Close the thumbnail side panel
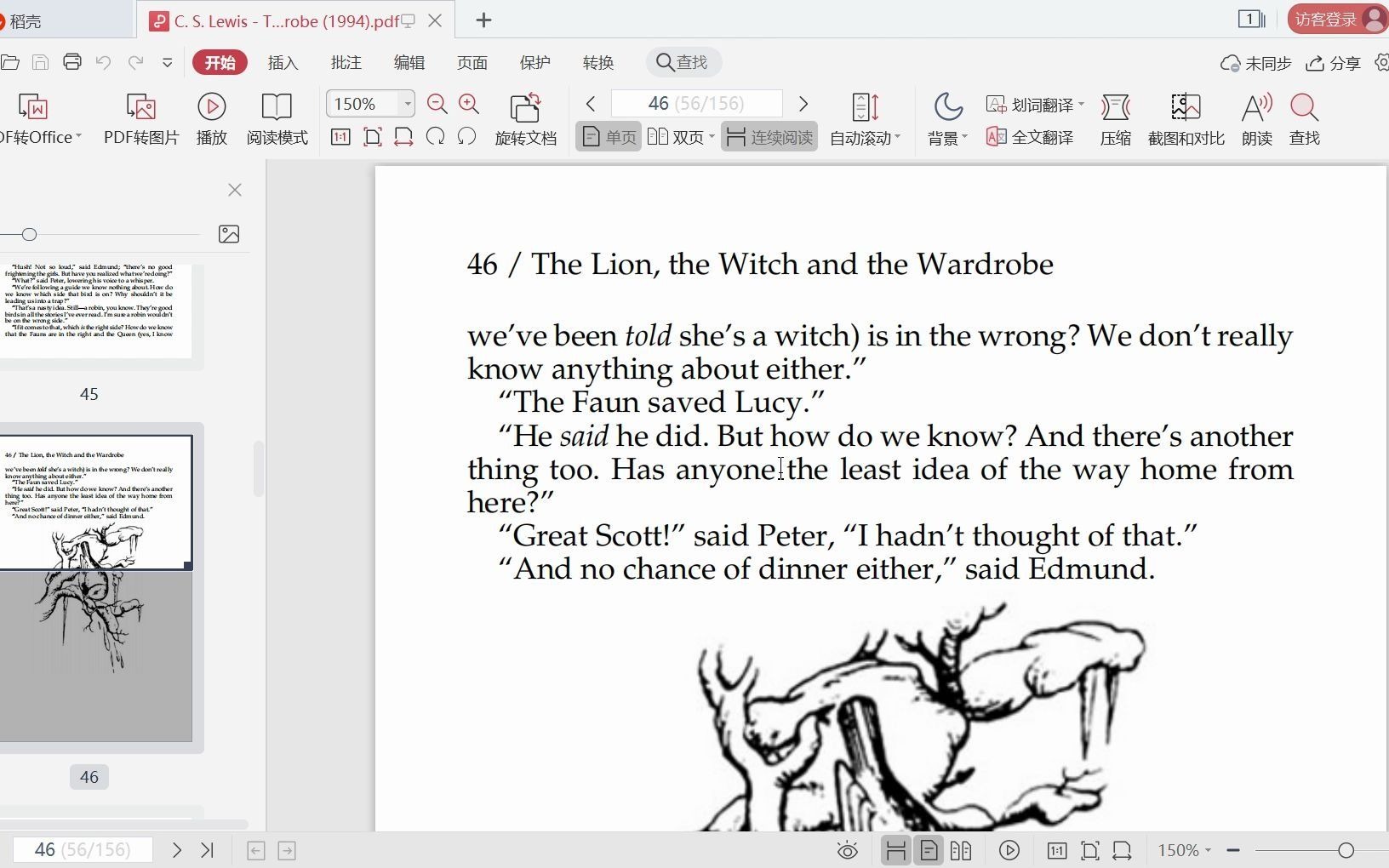This screenshot has width=1389, height=868. 235,190
